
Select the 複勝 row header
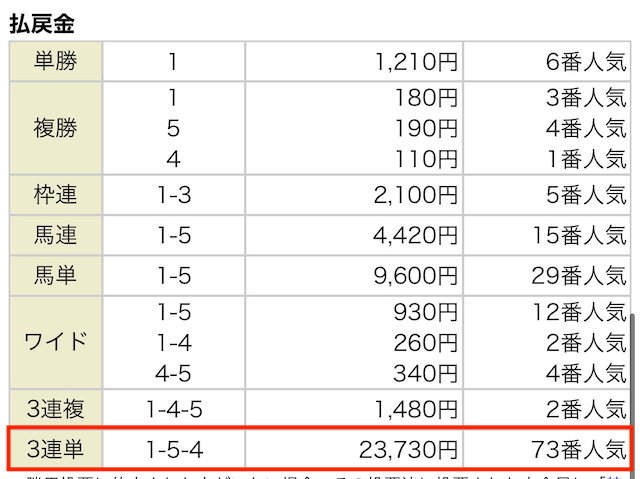click(x=54, y=129)
